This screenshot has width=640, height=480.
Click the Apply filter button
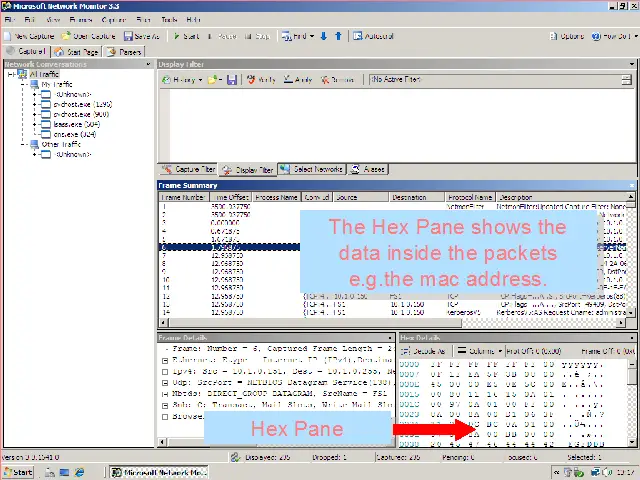[x=298, y=80]
